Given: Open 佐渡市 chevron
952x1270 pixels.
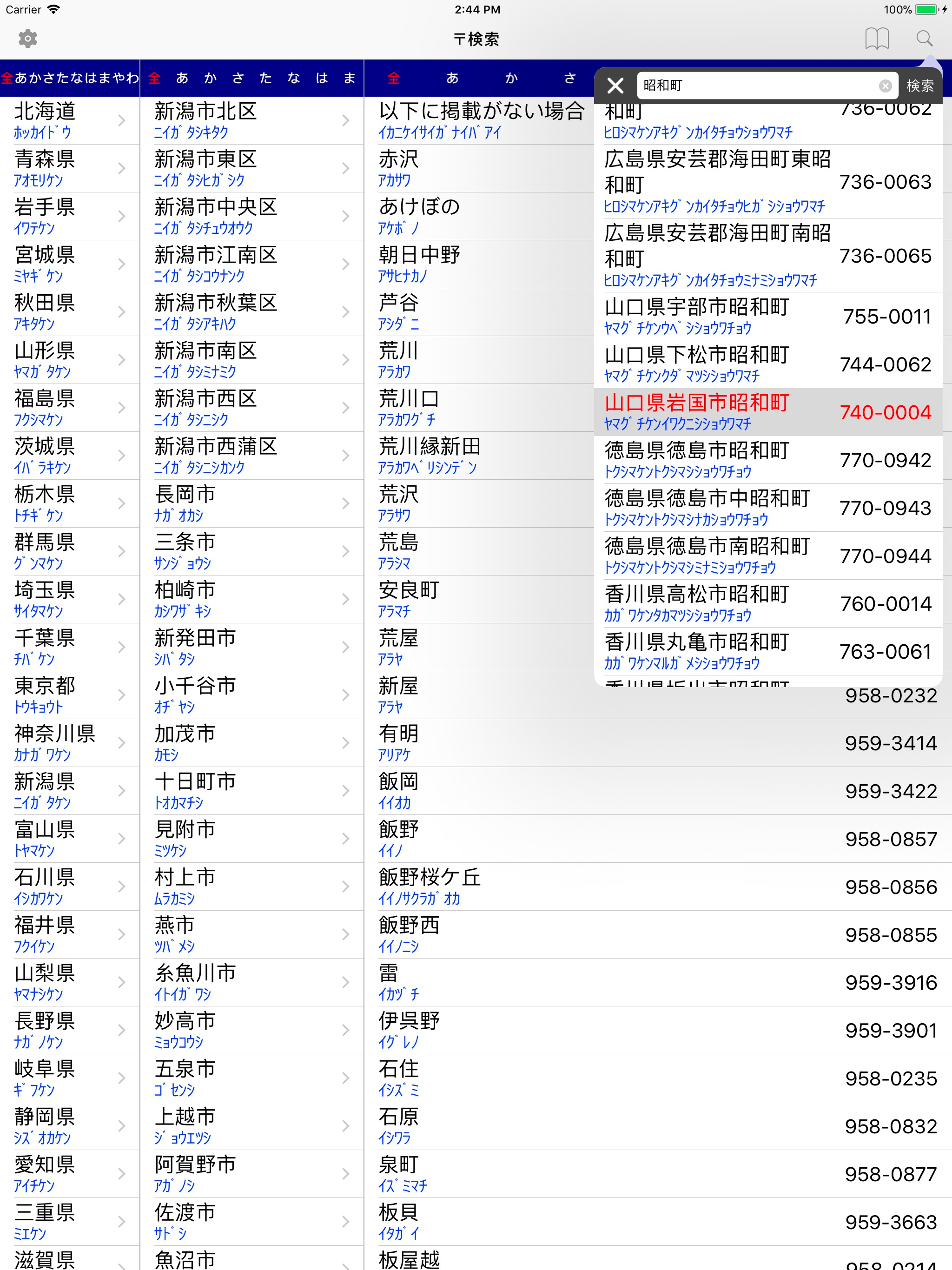Looking at the screenshot, I should pos(346,1222).
